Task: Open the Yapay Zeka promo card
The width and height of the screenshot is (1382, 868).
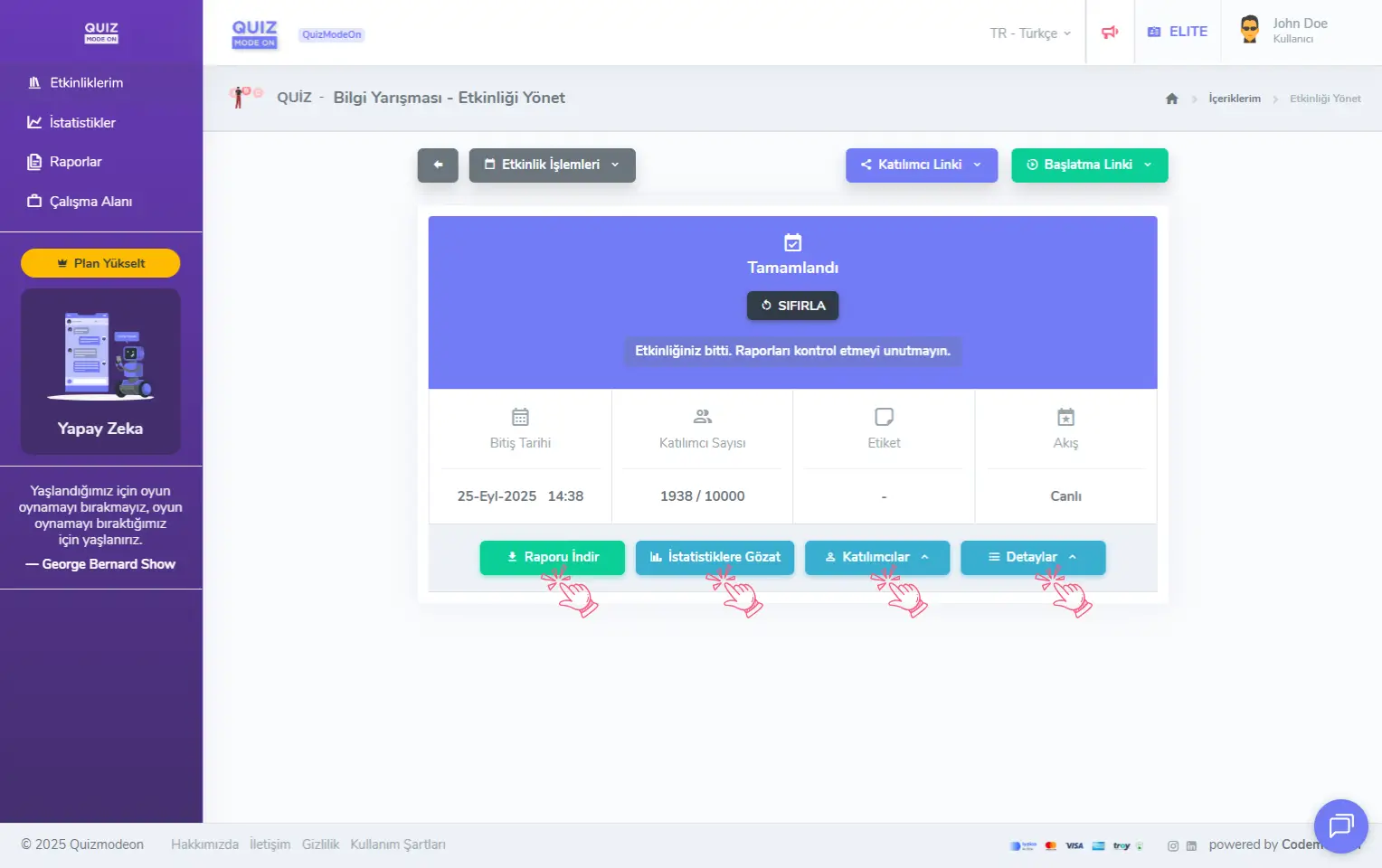Action: click(100, 371)
